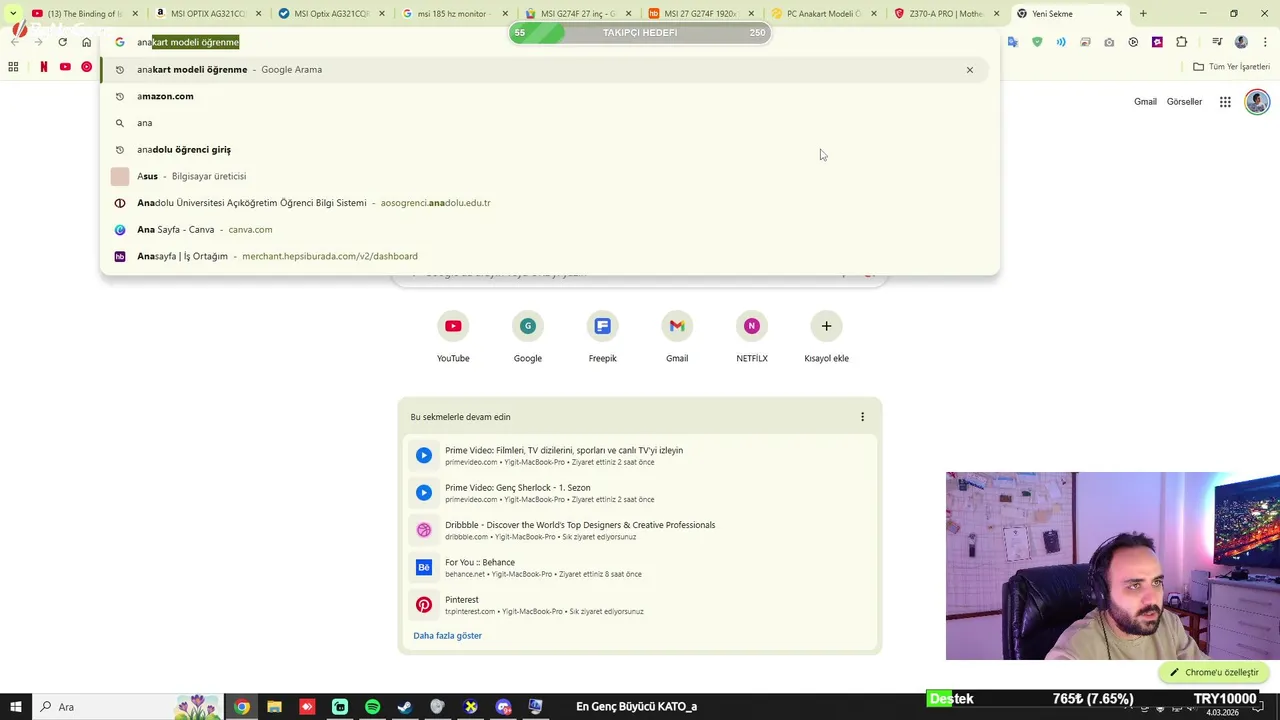The image size is (1280, 720).
Task: Close the Yeni Sekme tab
Action: click(1119, 14)
